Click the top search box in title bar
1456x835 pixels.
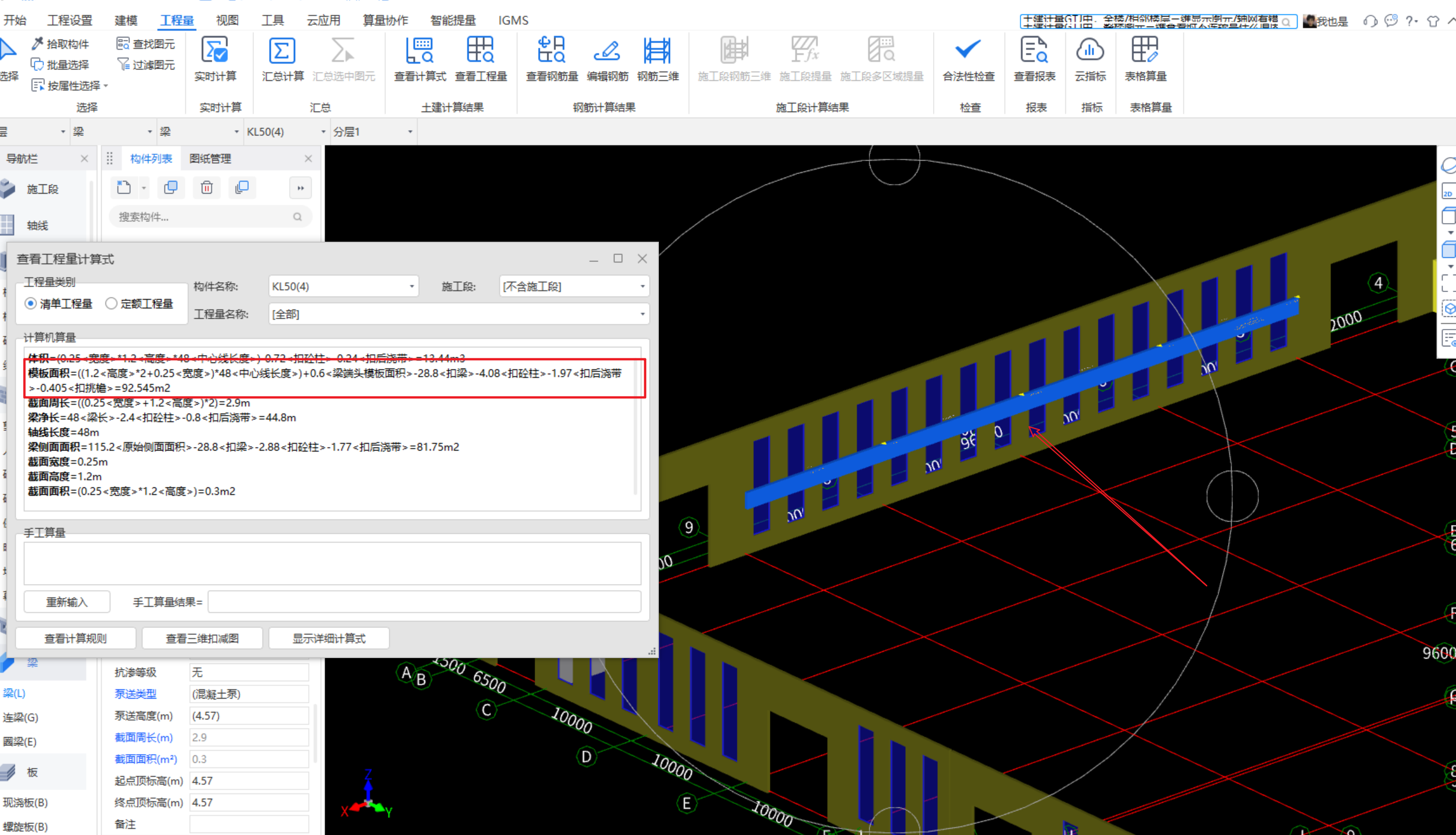pos(1158,21)
